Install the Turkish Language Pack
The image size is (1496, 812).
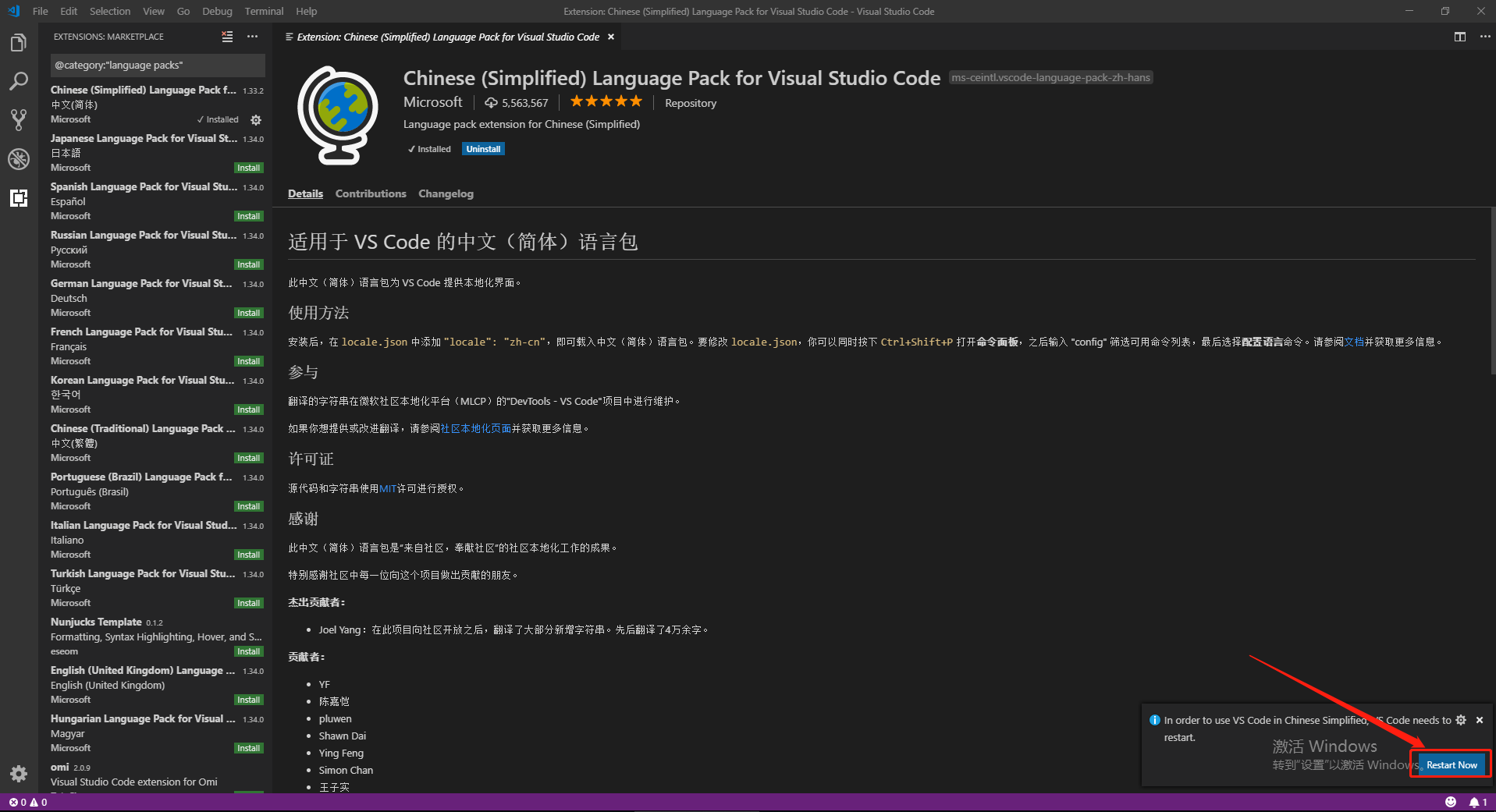tap(249, 604)
